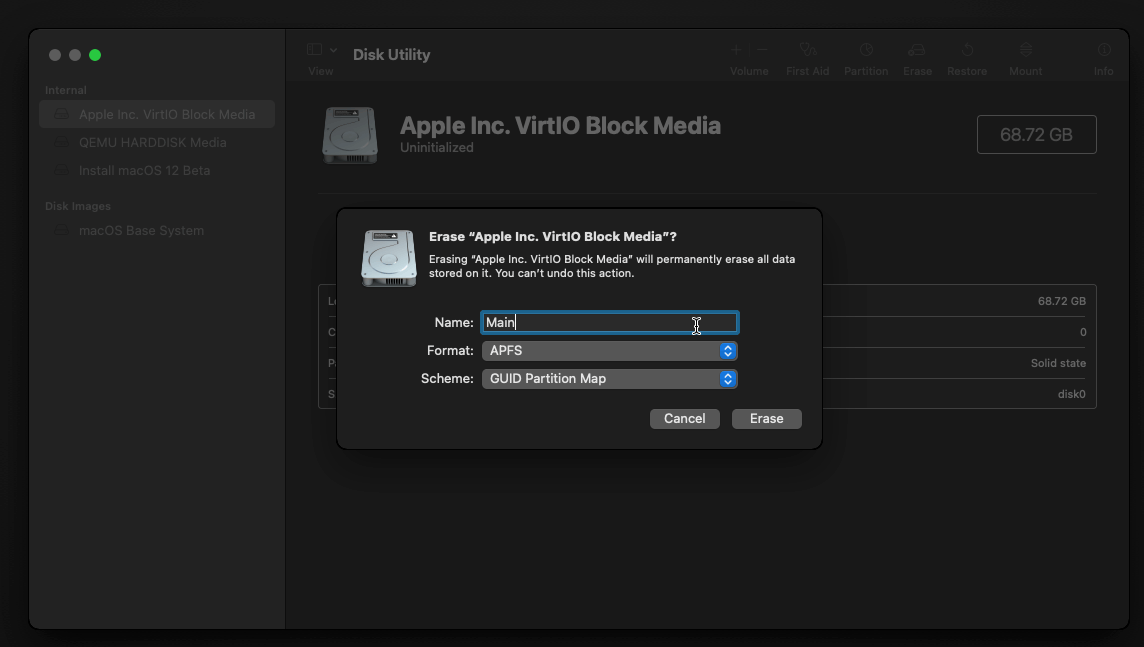Click the disk icon beside Install macOS 12 Beta

[62, 170]
